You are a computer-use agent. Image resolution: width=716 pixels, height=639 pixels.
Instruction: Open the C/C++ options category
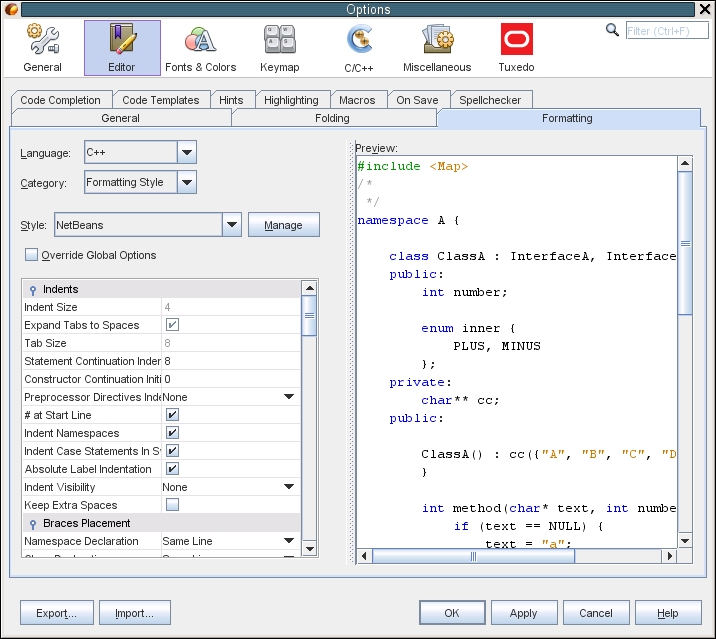[359, 48]
